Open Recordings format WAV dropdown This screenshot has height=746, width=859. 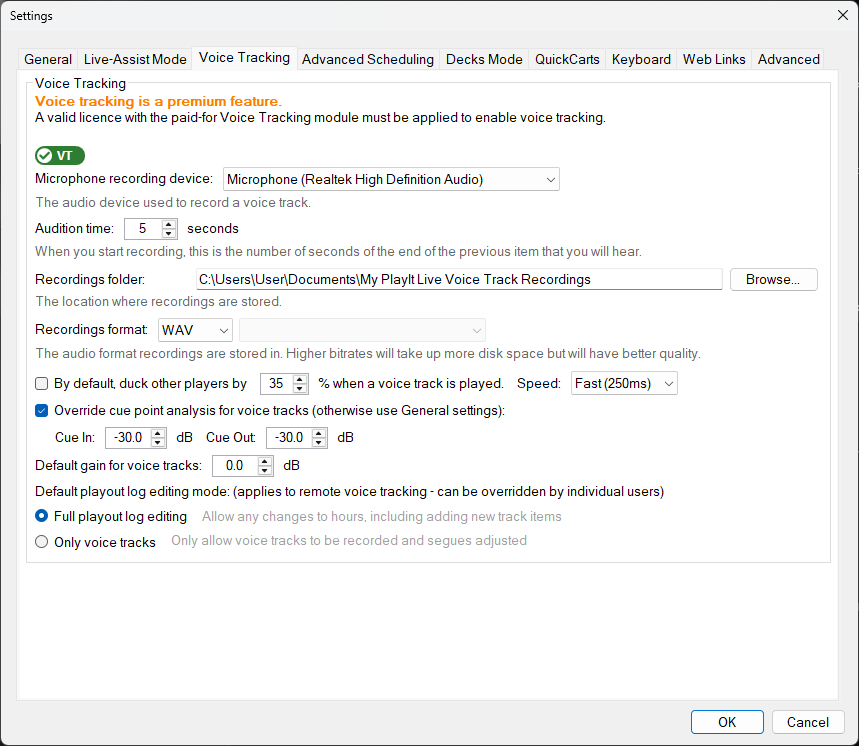(195, 330)
